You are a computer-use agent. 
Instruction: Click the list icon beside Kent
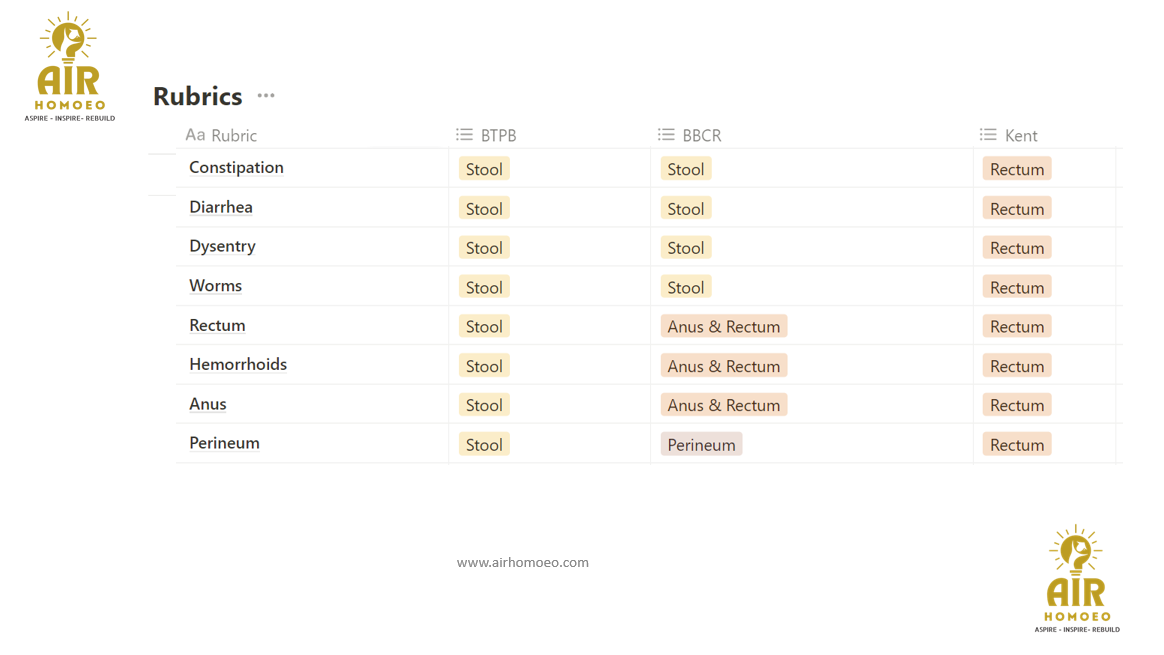pos(988,135)
